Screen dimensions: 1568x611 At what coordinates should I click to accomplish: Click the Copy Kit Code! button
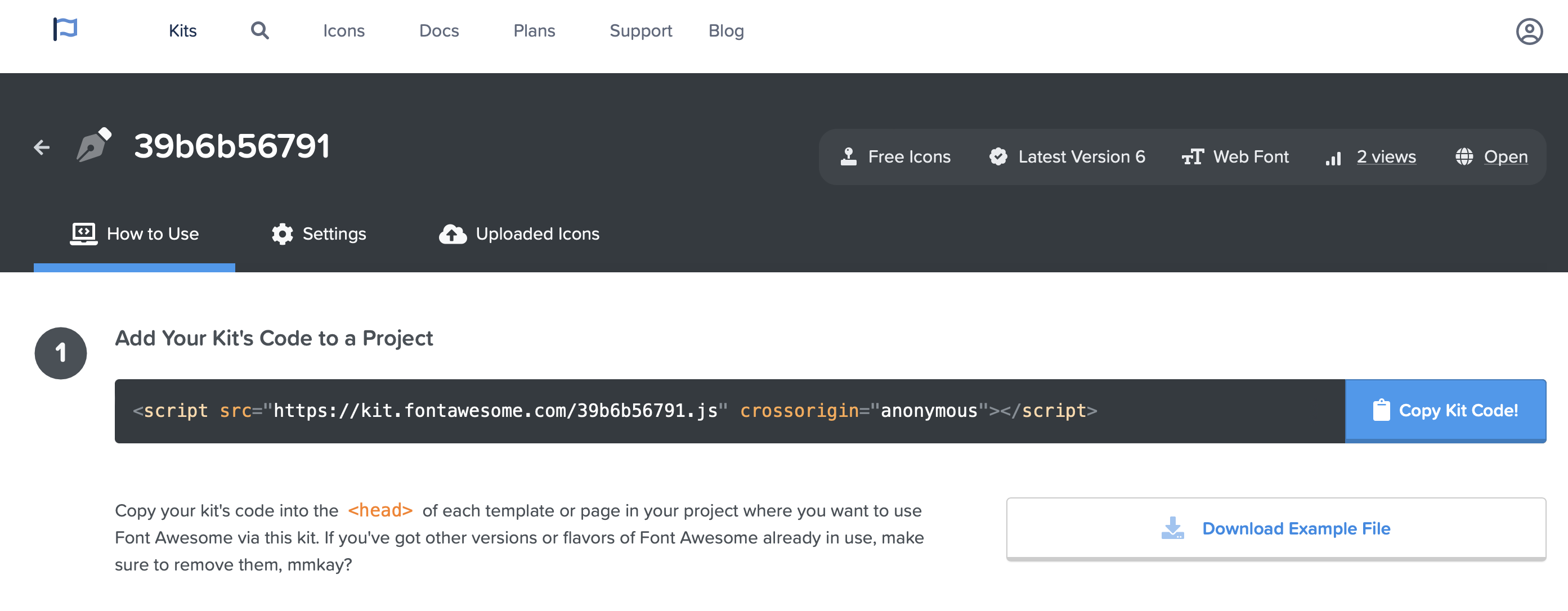pyautogui.click(x=1446, y=411)
